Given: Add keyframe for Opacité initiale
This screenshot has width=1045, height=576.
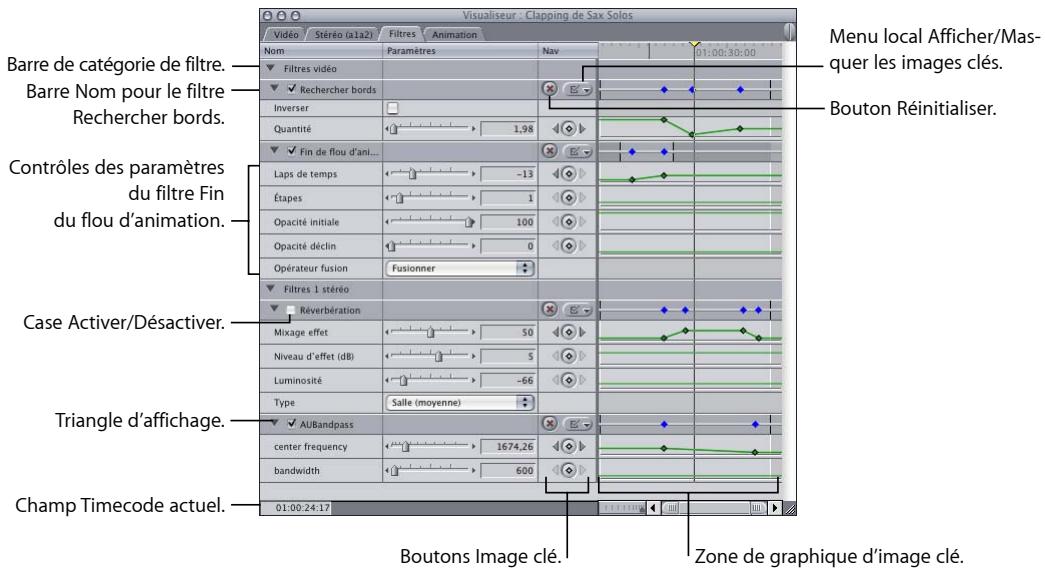Looking at the screenshot, I should pyautogui.click(x=568, y=222).
